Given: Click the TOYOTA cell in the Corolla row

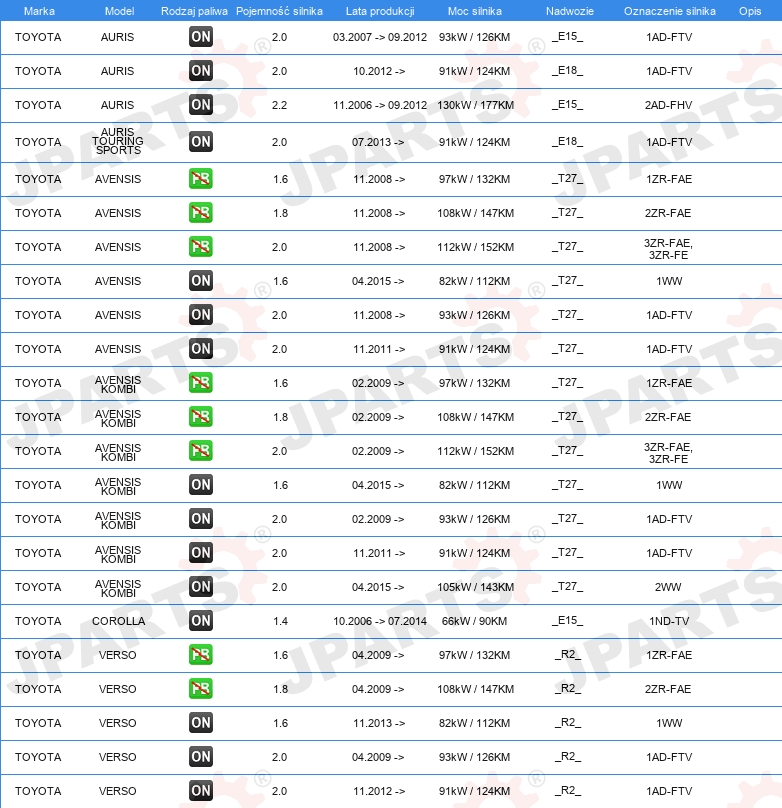Looking at the screenshot, I should point(38,621).
